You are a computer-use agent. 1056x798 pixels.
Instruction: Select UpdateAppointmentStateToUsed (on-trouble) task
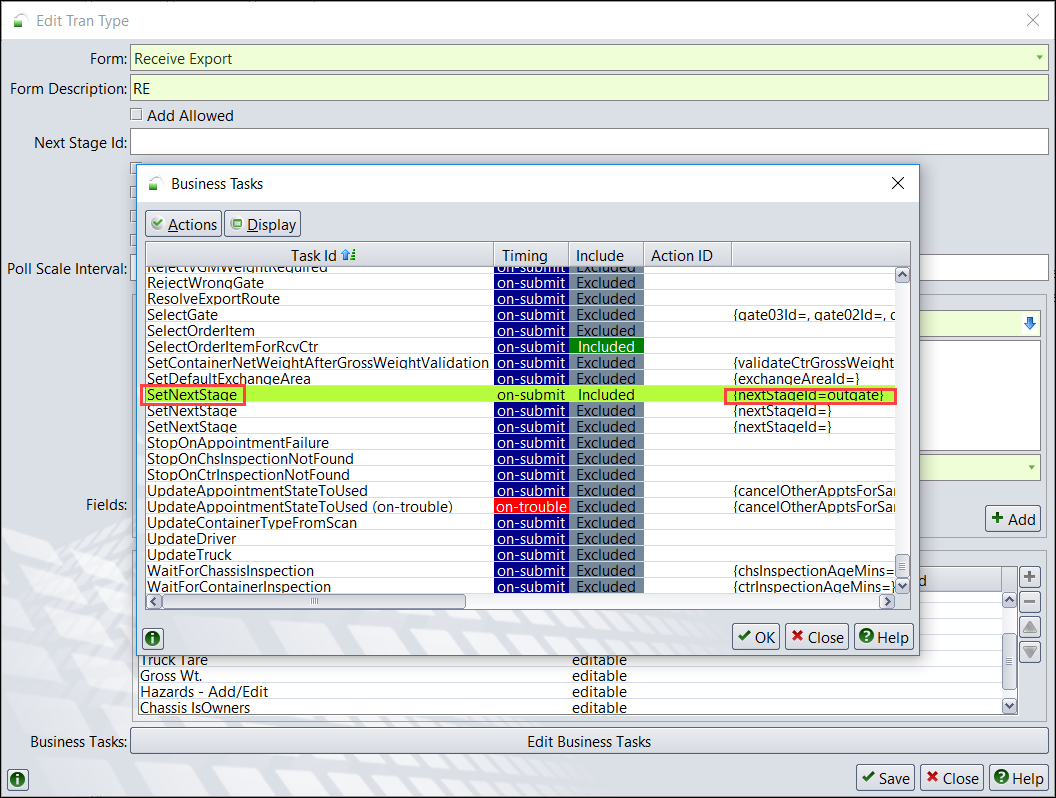click(521, 506)
